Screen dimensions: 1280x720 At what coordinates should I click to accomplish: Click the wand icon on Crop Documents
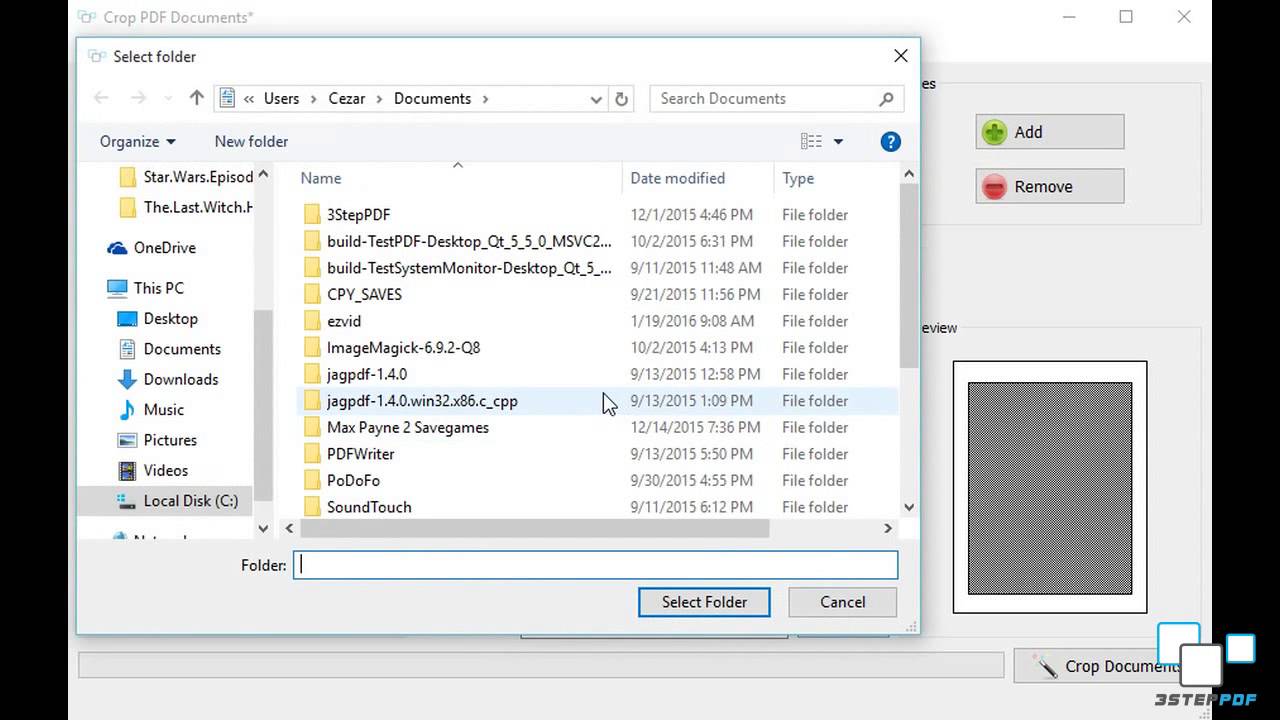[x=1046, y=667]
